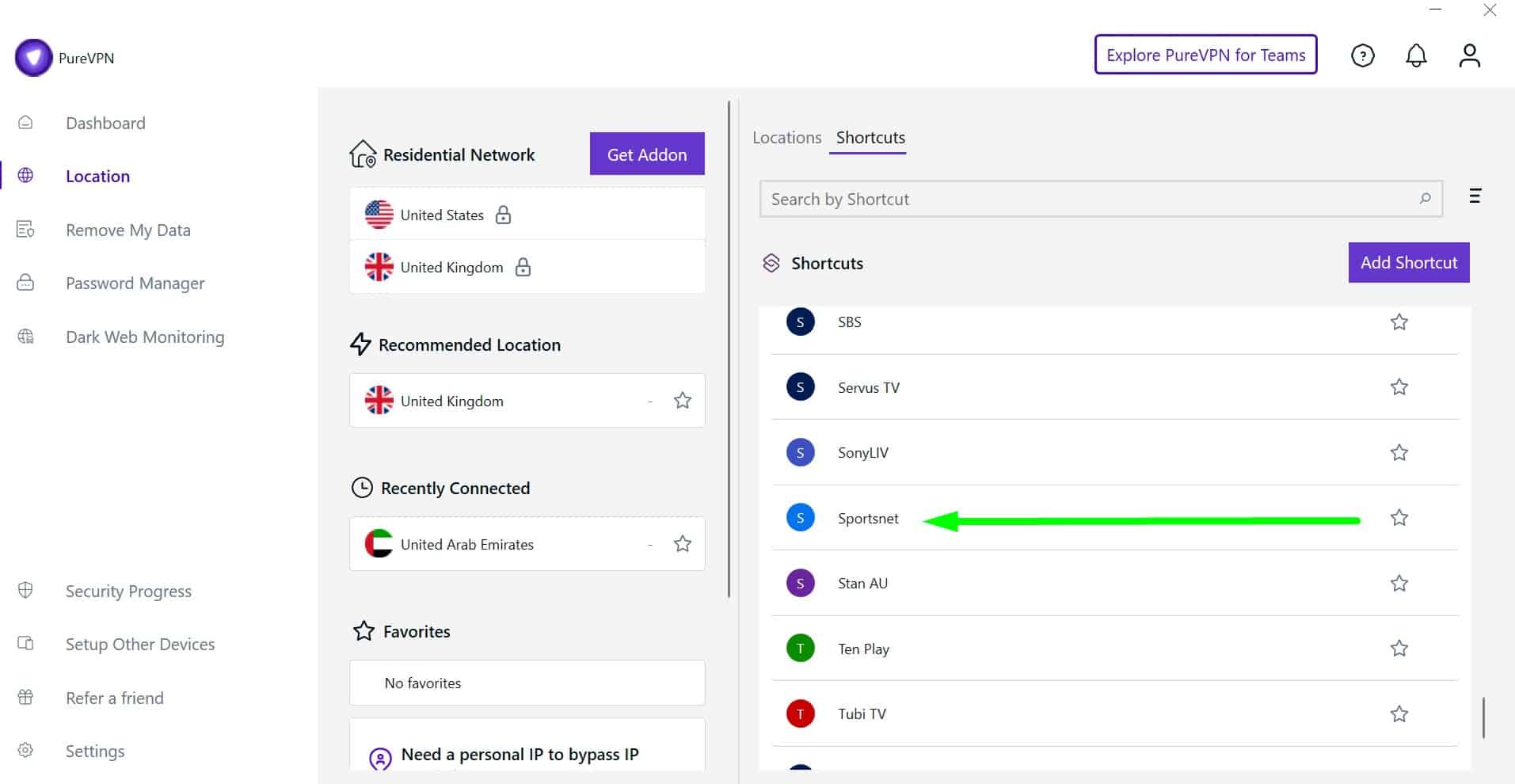
Task: Click the purple S icon for Stan AU
Action: tap(800, 583)
